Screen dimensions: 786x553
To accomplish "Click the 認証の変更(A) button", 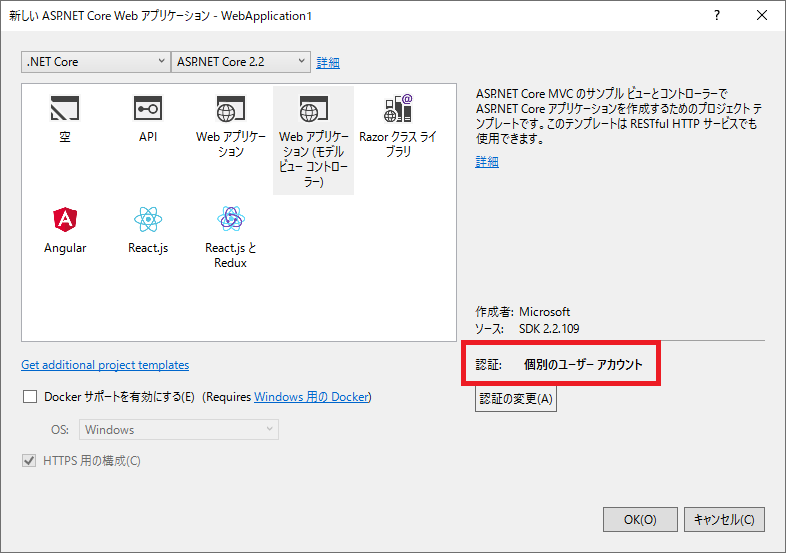I will point(516,399).
